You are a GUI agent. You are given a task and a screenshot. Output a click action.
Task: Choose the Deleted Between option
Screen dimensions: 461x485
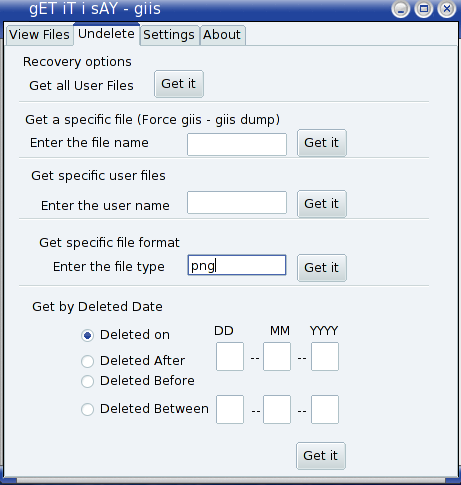[x=88, y=409]
